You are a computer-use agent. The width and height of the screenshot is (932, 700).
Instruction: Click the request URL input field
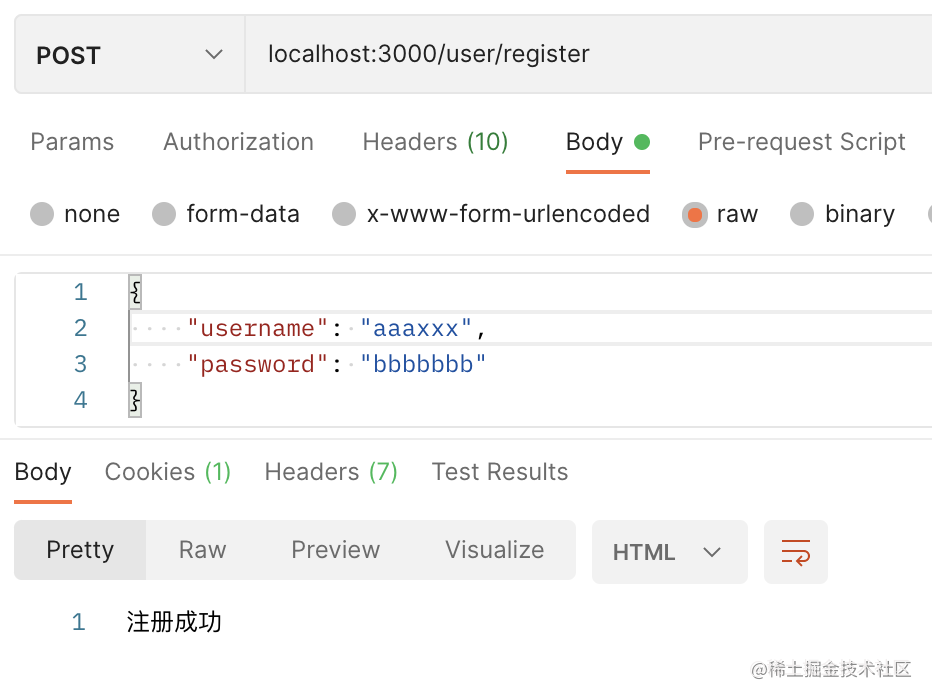590,54
